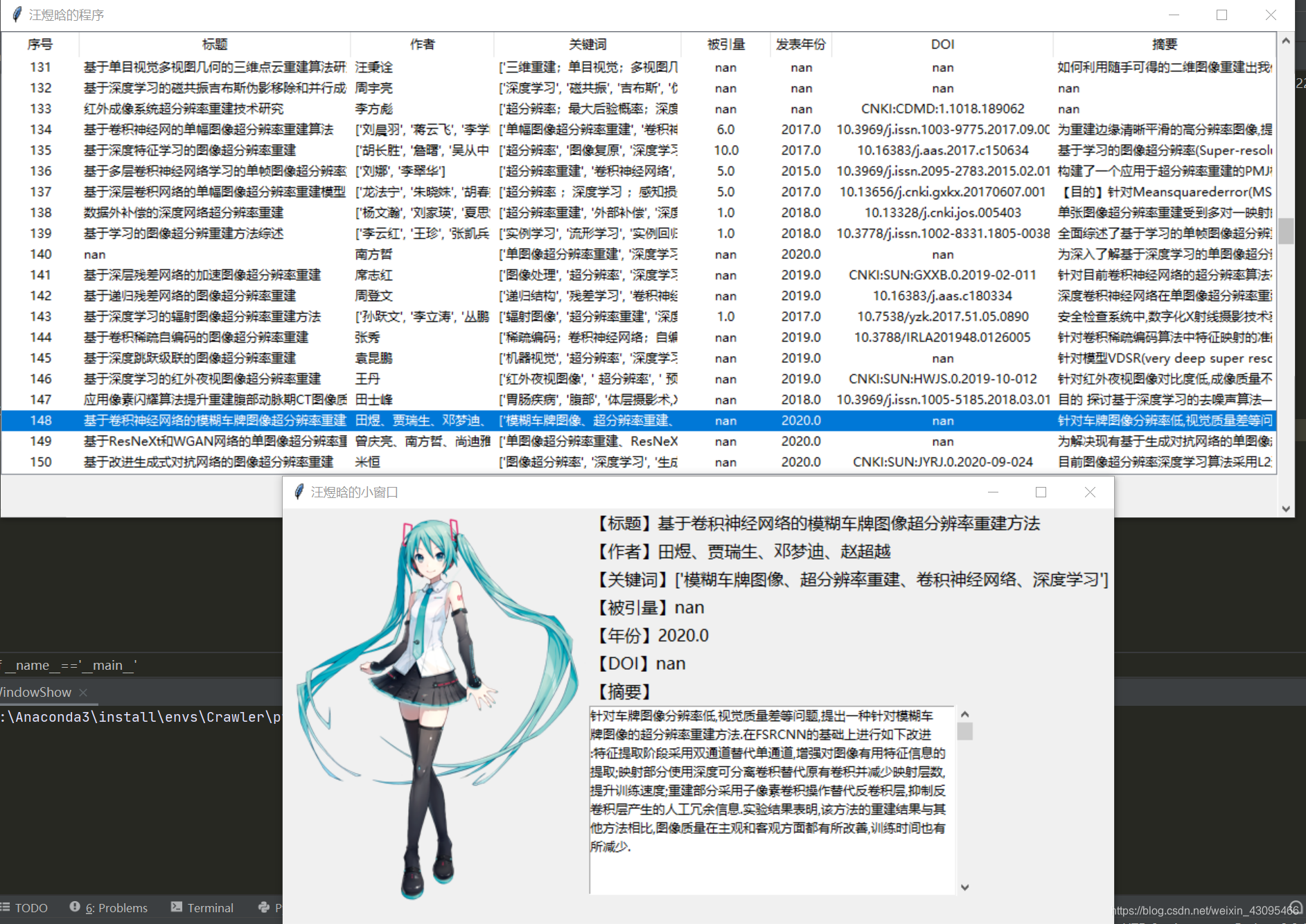Click the 【被引量】 nan label
Screen dimensions: 1306x924
click(x=649, y=607)
